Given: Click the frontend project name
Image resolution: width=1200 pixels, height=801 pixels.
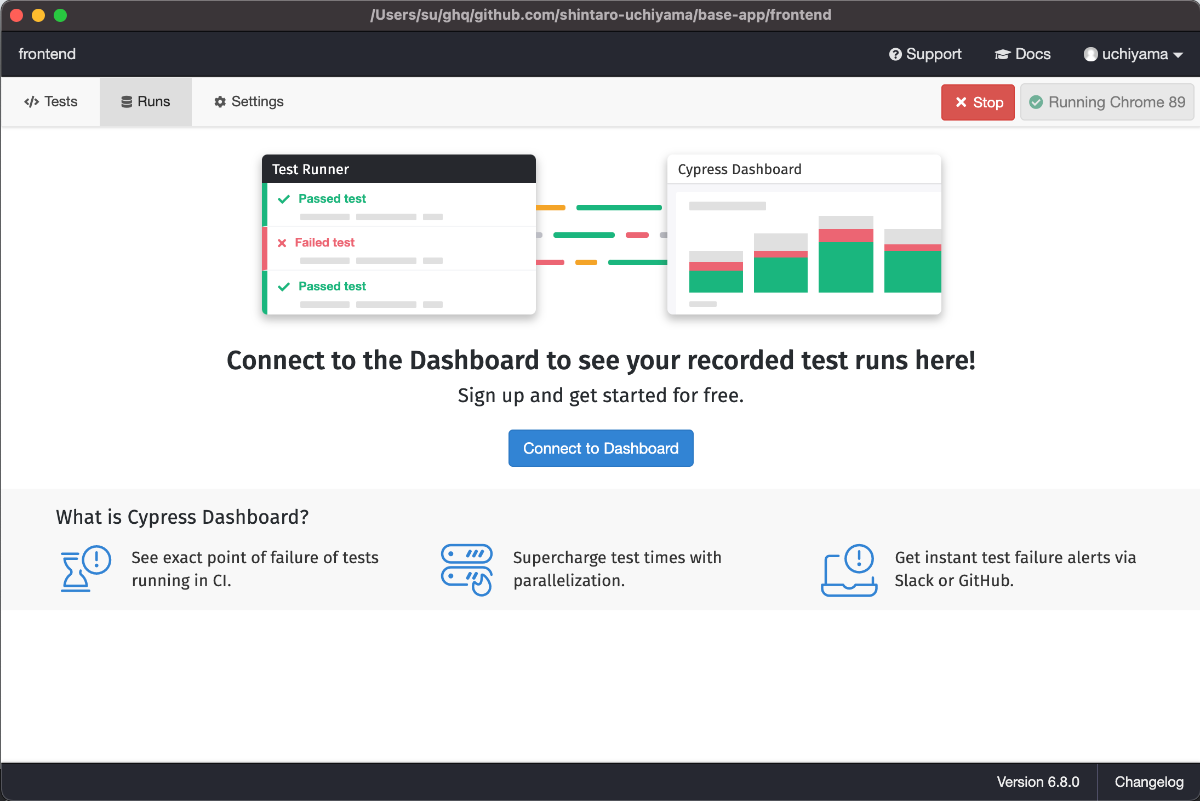Looking at the screenshot, I should [x=47, y=54].
